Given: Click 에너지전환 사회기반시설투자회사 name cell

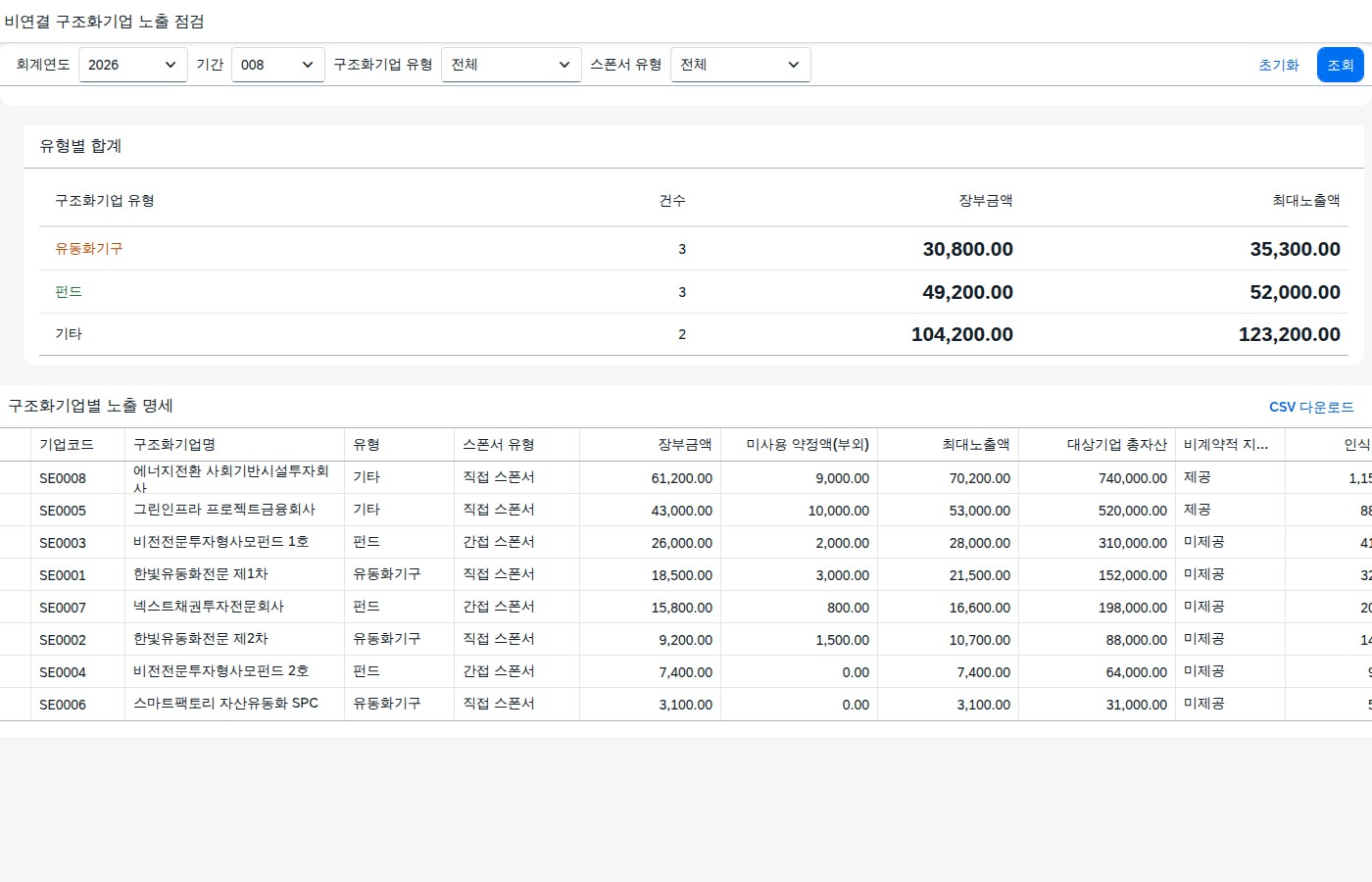Looking at the screenshot, I should [x=234, y=478].
